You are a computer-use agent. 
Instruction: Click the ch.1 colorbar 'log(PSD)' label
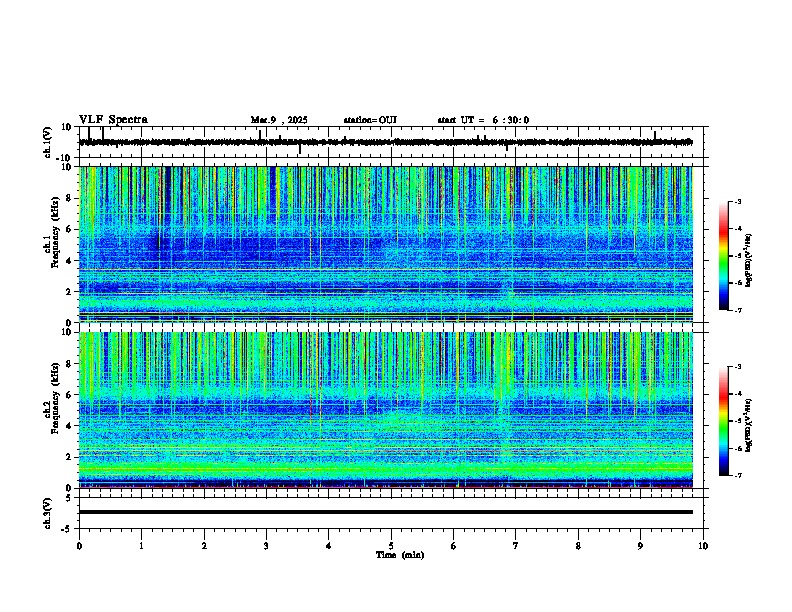click(748, 260)
